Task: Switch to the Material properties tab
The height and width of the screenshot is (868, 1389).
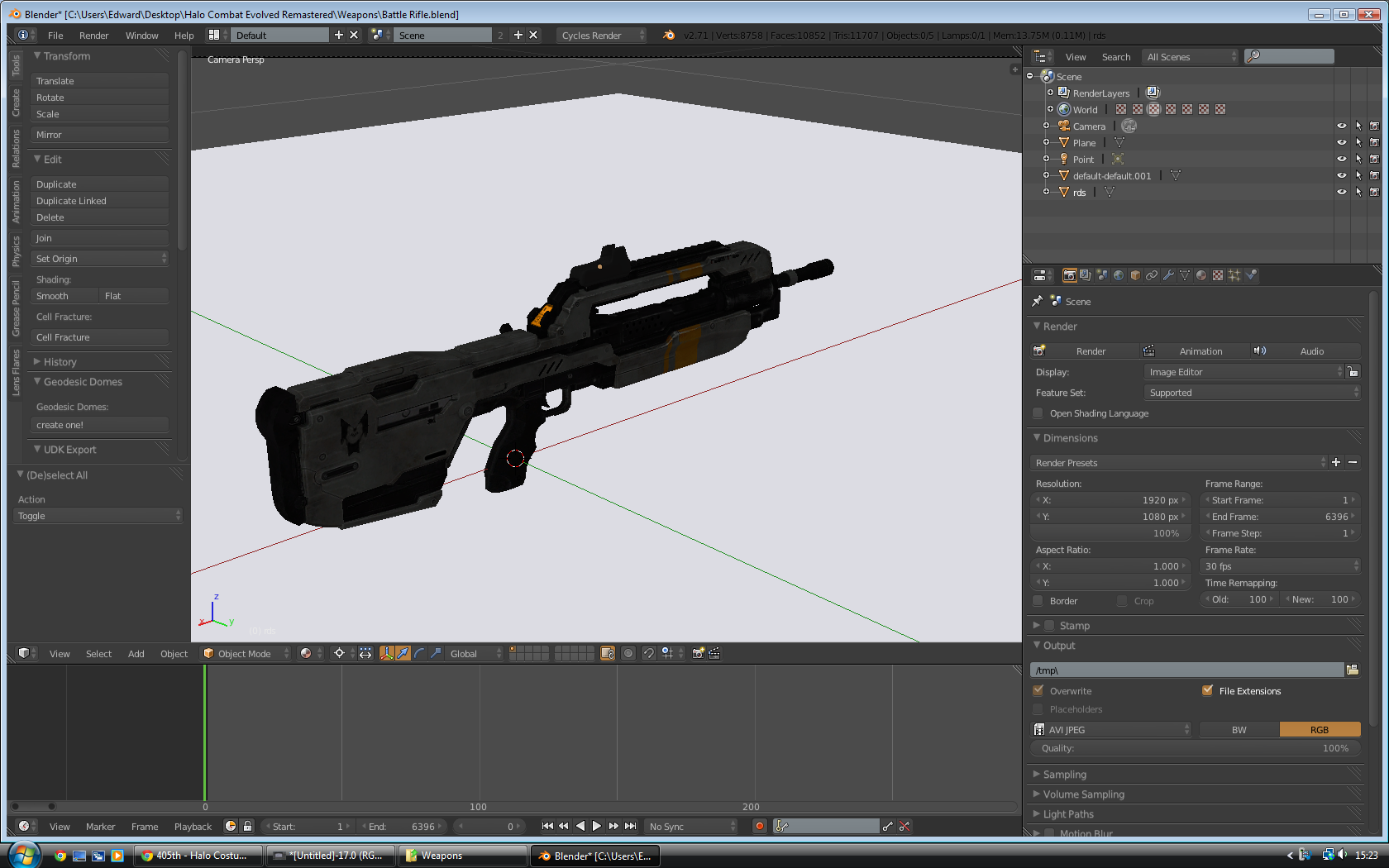Action: 1201,275
